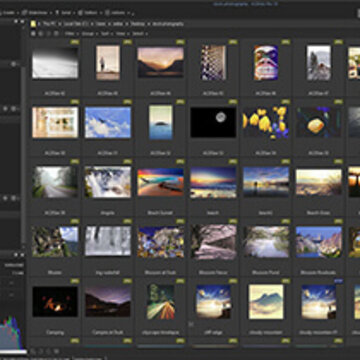Open the Select dropdown above the thumbnails
The width and height of the screenshot is (360, 360).
[x=139, y=33]
